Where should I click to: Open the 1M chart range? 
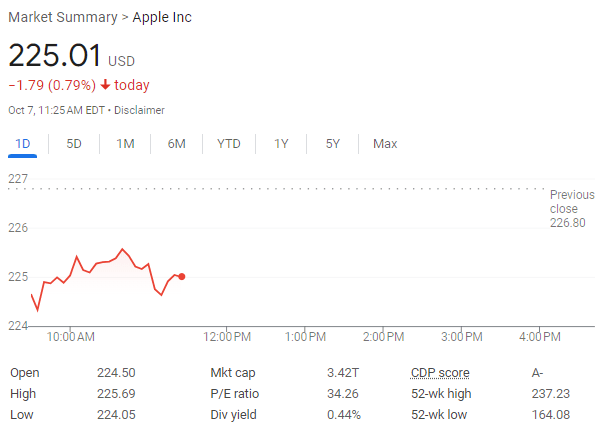[x=125, y=144]
